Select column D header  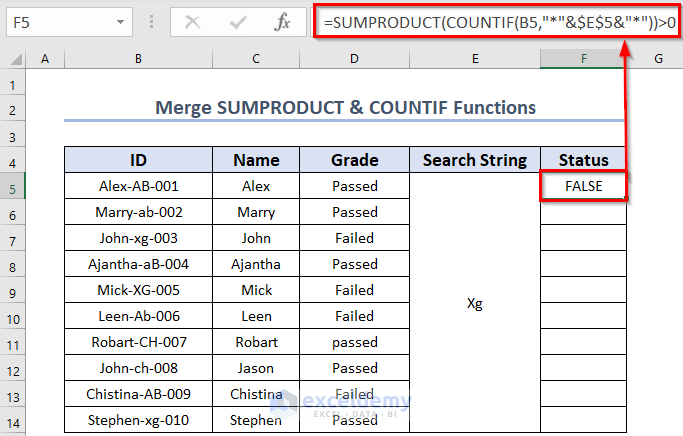(355, 60)
